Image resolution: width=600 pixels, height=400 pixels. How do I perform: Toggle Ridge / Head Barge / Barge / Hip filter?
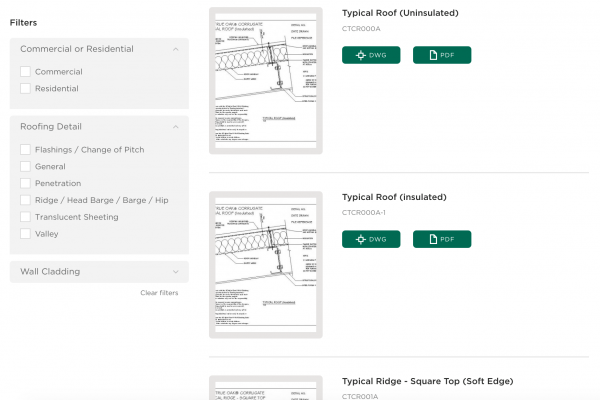(25, 200)
